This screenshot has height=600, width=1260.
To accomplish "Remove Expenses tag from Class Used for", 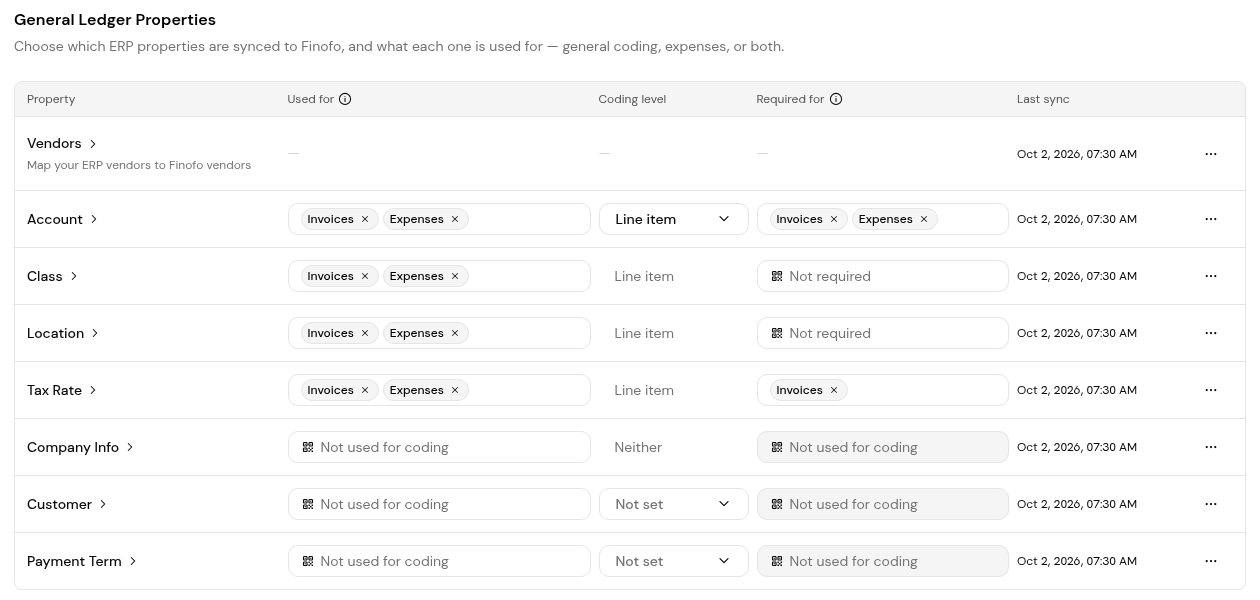I will (455, 276).
